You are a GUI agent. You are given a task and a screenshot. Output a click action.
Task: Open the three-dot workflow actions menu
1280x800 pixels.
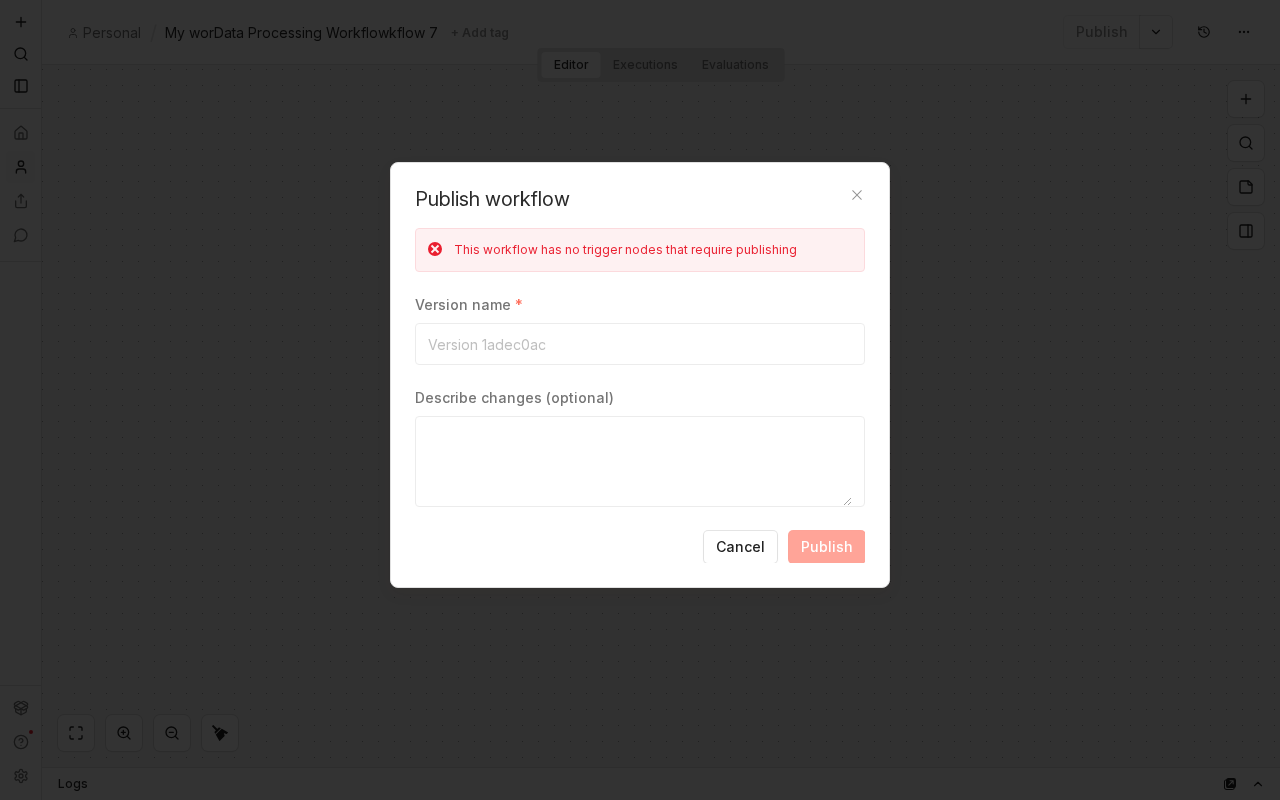(1244, 32)
